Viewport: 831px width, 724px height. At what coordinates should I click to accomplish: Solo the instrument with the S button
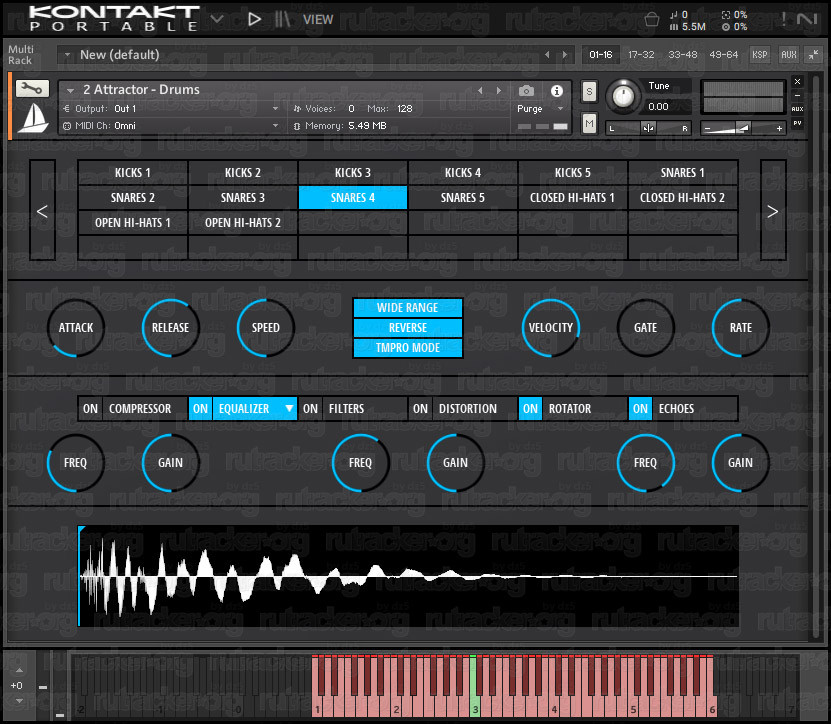coord(589,92)
